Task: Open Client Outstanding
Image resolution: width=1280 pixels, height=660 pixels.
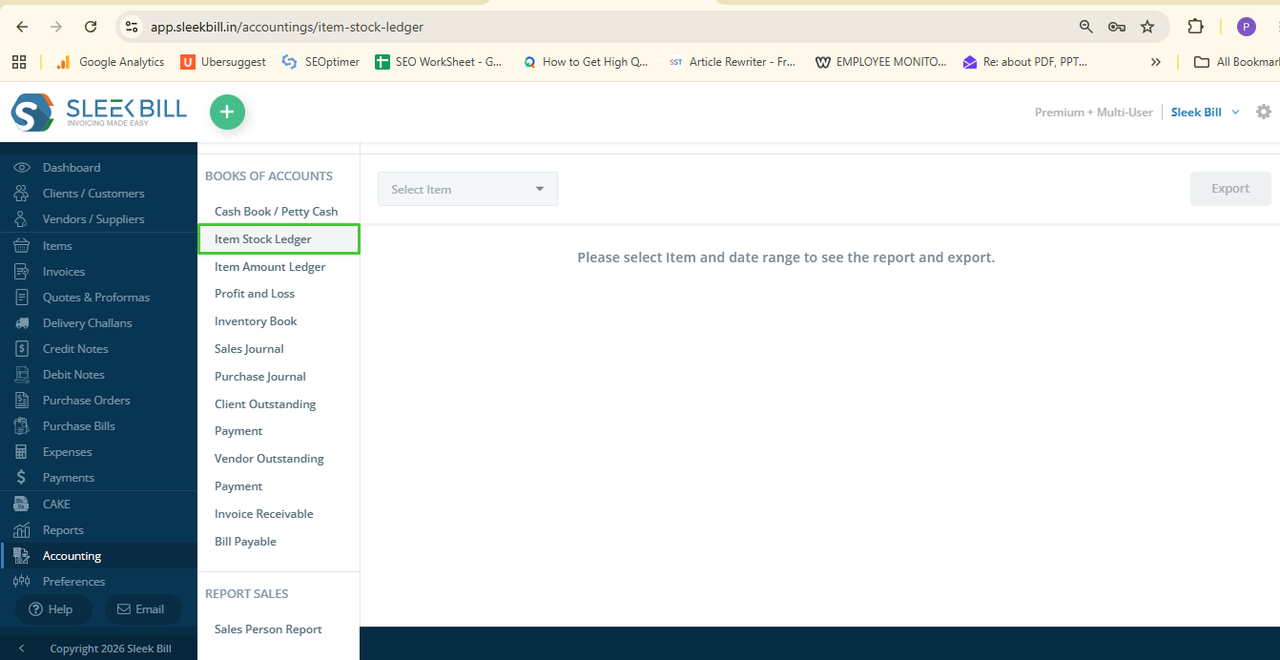Action: click(265, 404)
